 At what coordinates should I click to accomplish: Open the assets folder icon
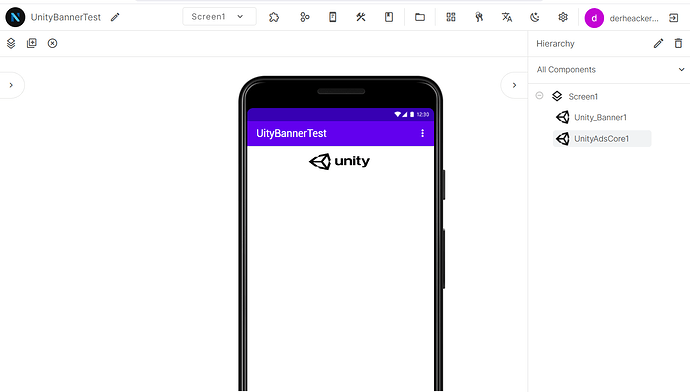[420, 17]
